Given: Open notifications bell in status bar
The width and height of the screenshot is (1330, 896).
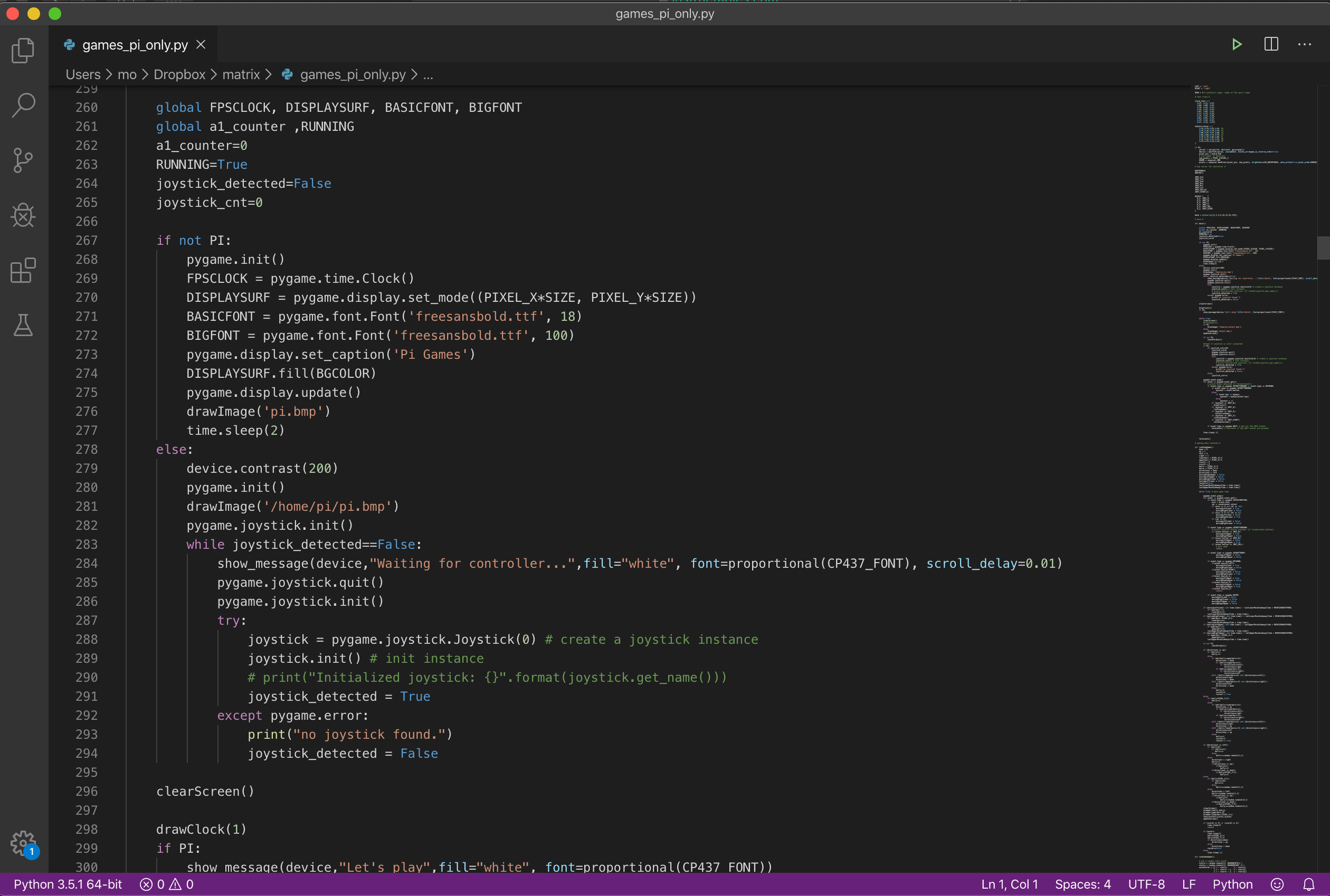Looking at the screenshot, I should pyautogui.click(x=1309, y=884).
